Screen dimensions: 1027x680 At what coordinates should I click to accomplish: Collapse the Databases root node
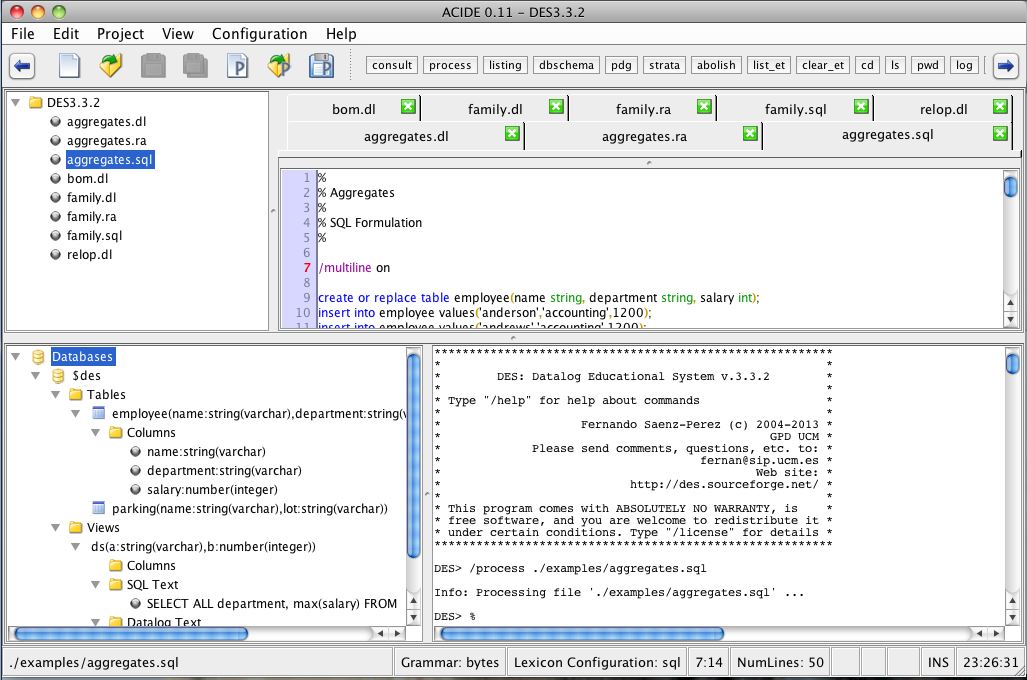(x=16, y=356)
